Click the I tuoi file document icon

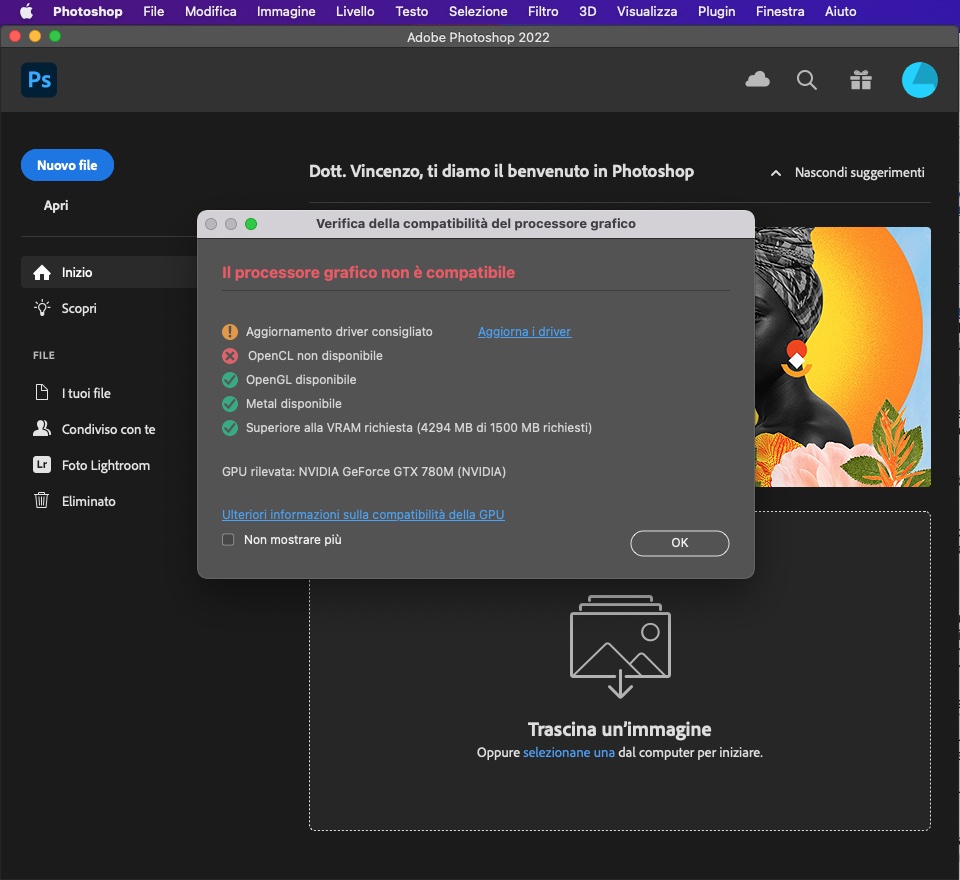click(42, 393)
